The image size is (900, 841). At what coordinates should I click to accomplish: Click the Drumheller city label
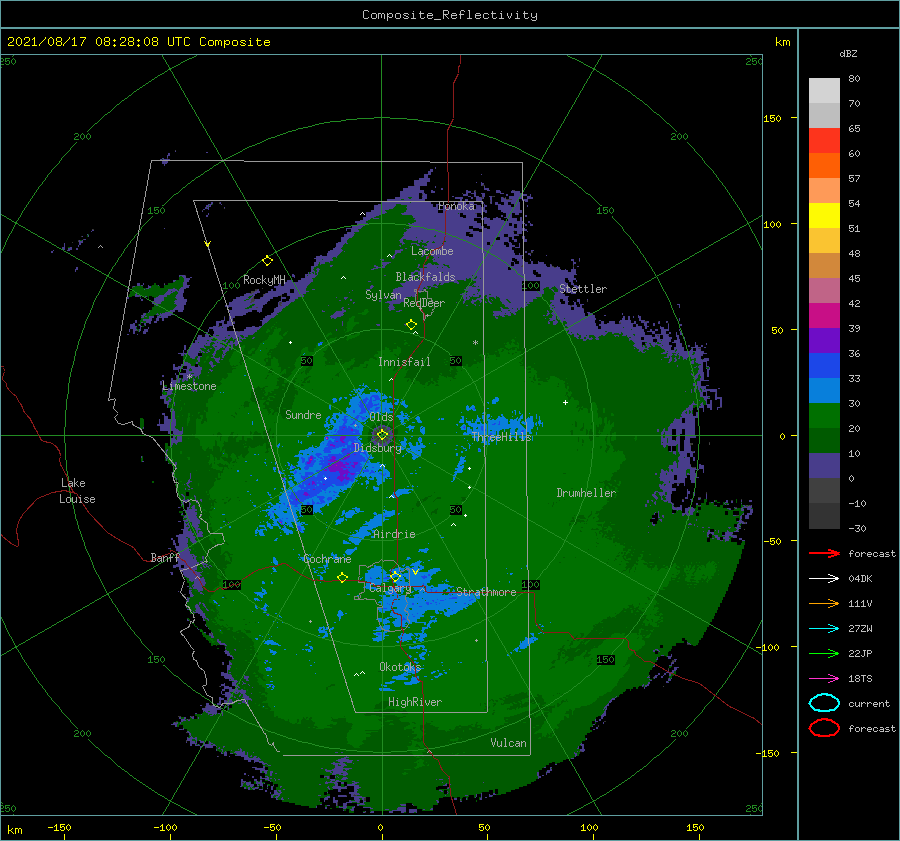[x=586, y=493]
